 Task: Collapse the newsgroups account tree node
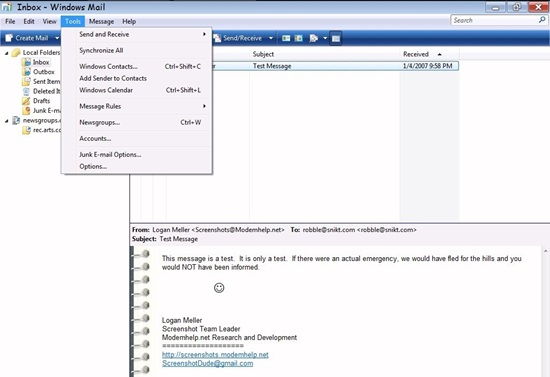coord(7,121)
